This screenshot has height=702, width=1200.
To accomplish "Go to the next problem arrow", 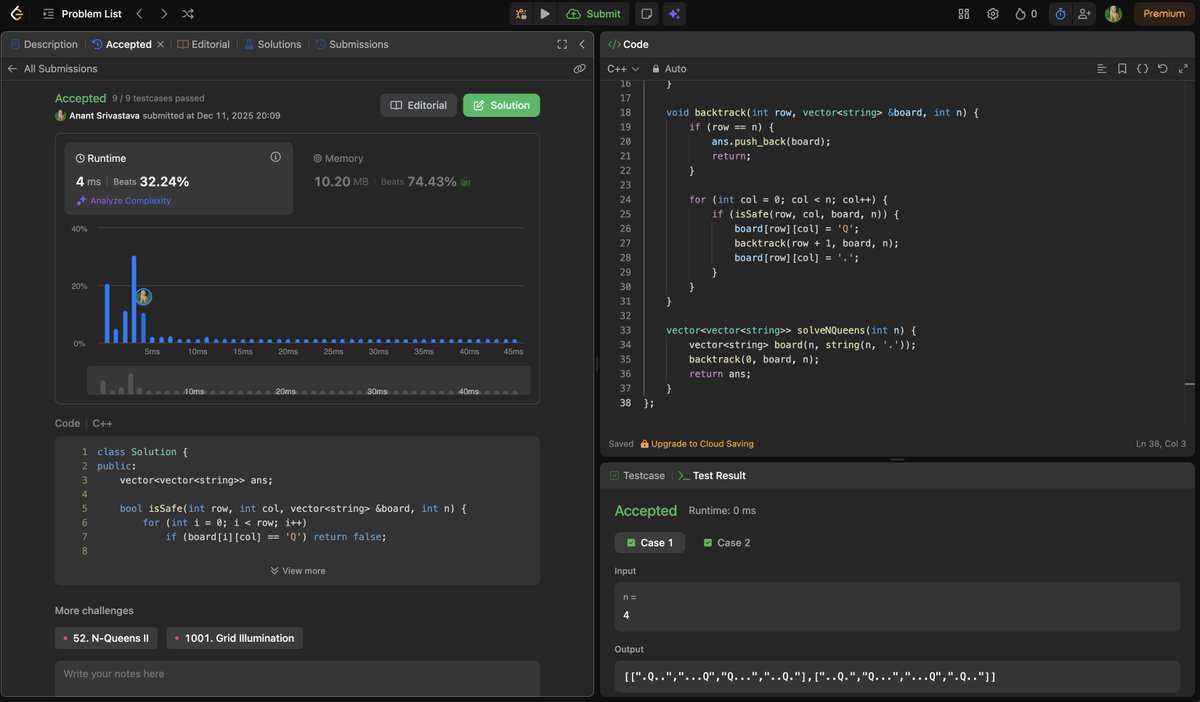I will (x=164, y=14).
